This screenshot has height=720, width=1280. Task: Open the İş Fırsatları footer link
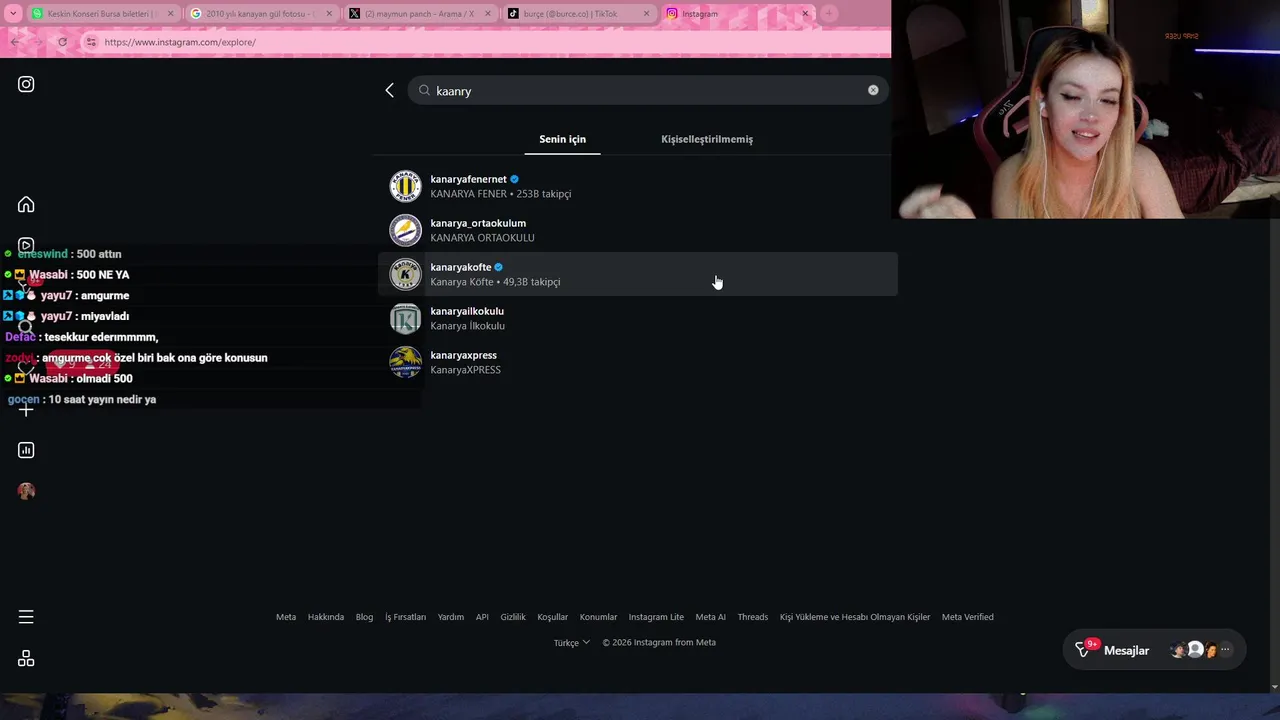[405, 617]
